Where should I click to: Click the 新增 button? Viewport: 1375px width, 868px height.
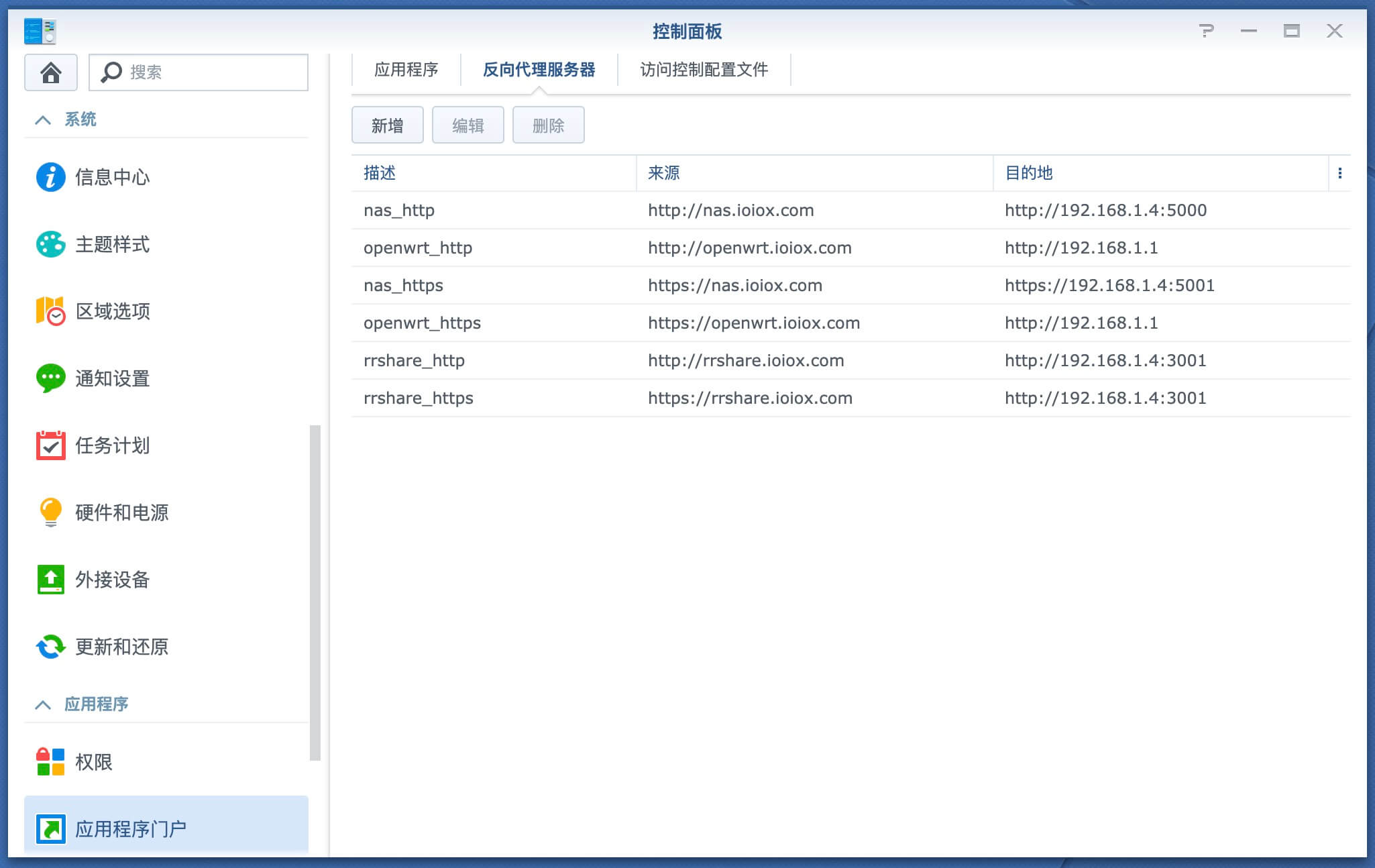tap(387, 125)
